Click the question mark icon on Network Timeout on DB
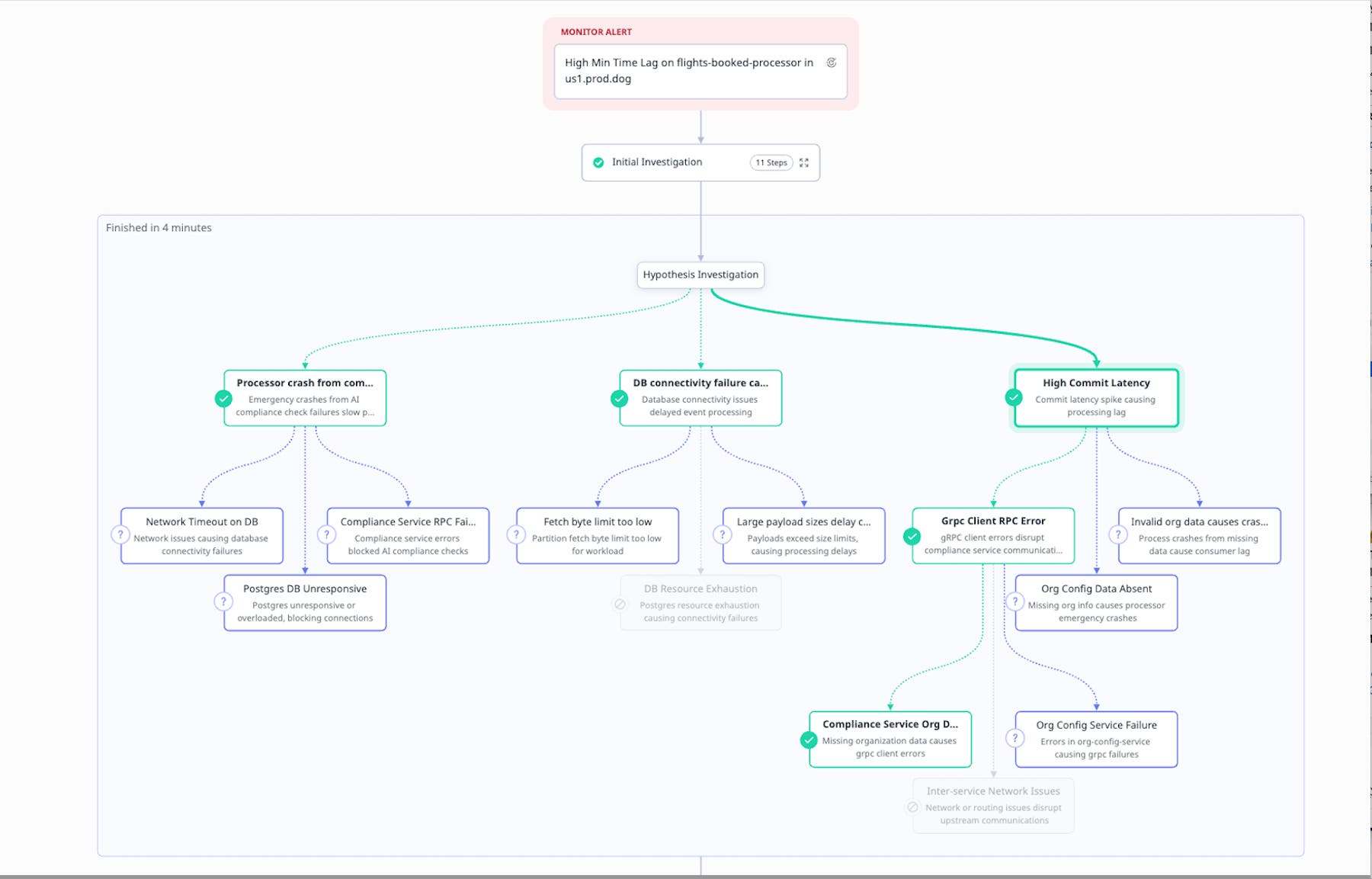1372x879 pixels. [120, 534]
